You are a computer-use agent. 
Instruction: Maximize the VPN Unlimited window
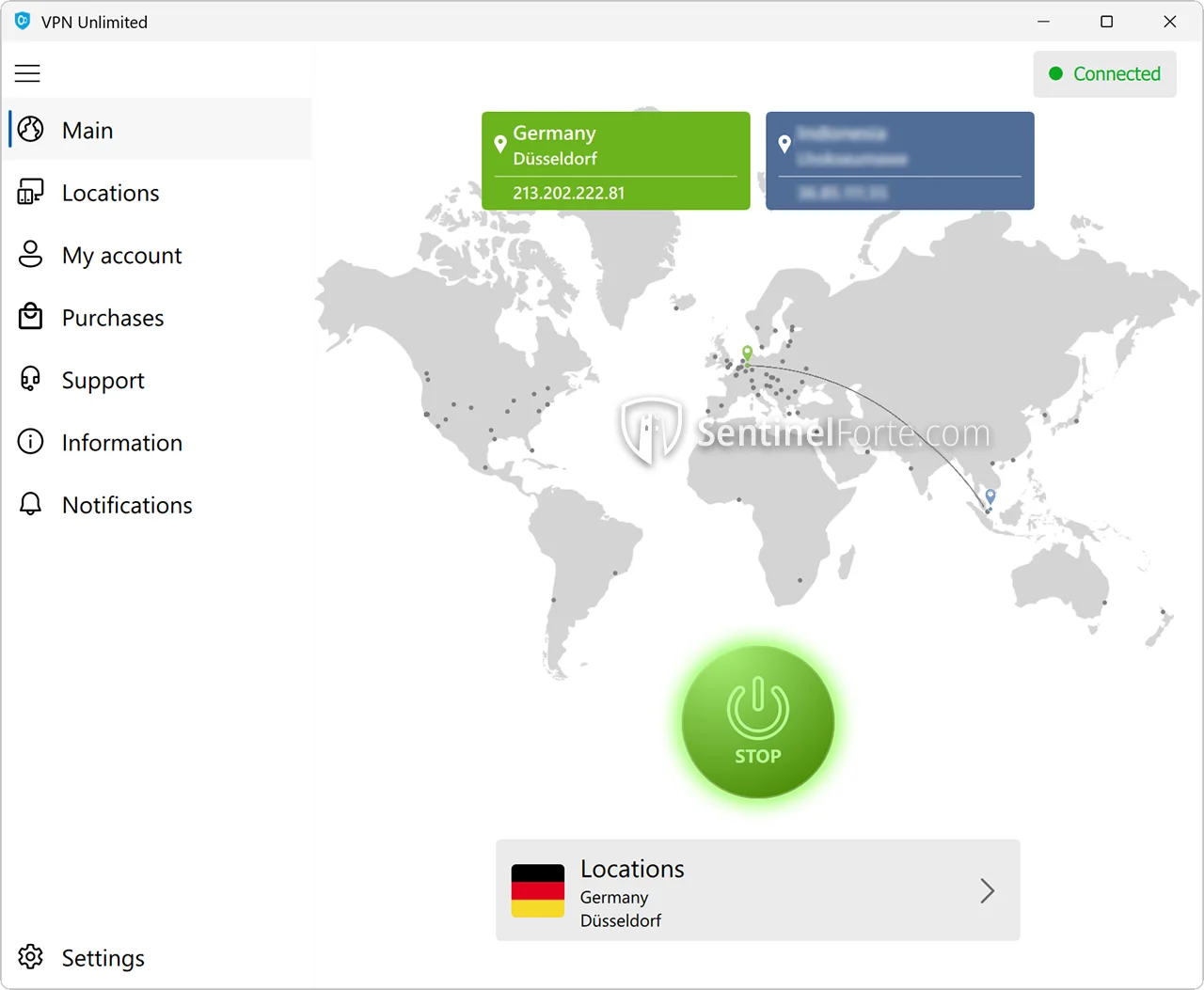coord(1106,21)
